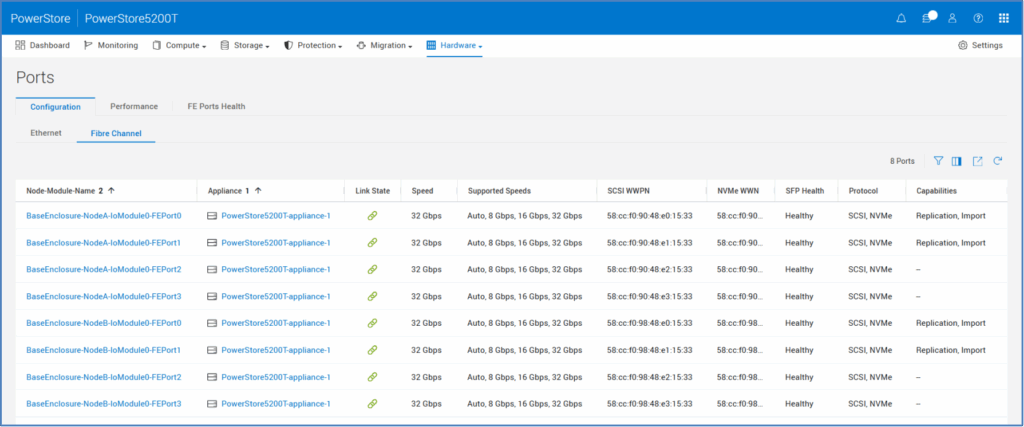Click WWPN 58:cc:f0:98:48:e1:15:33

click(650, 350)
